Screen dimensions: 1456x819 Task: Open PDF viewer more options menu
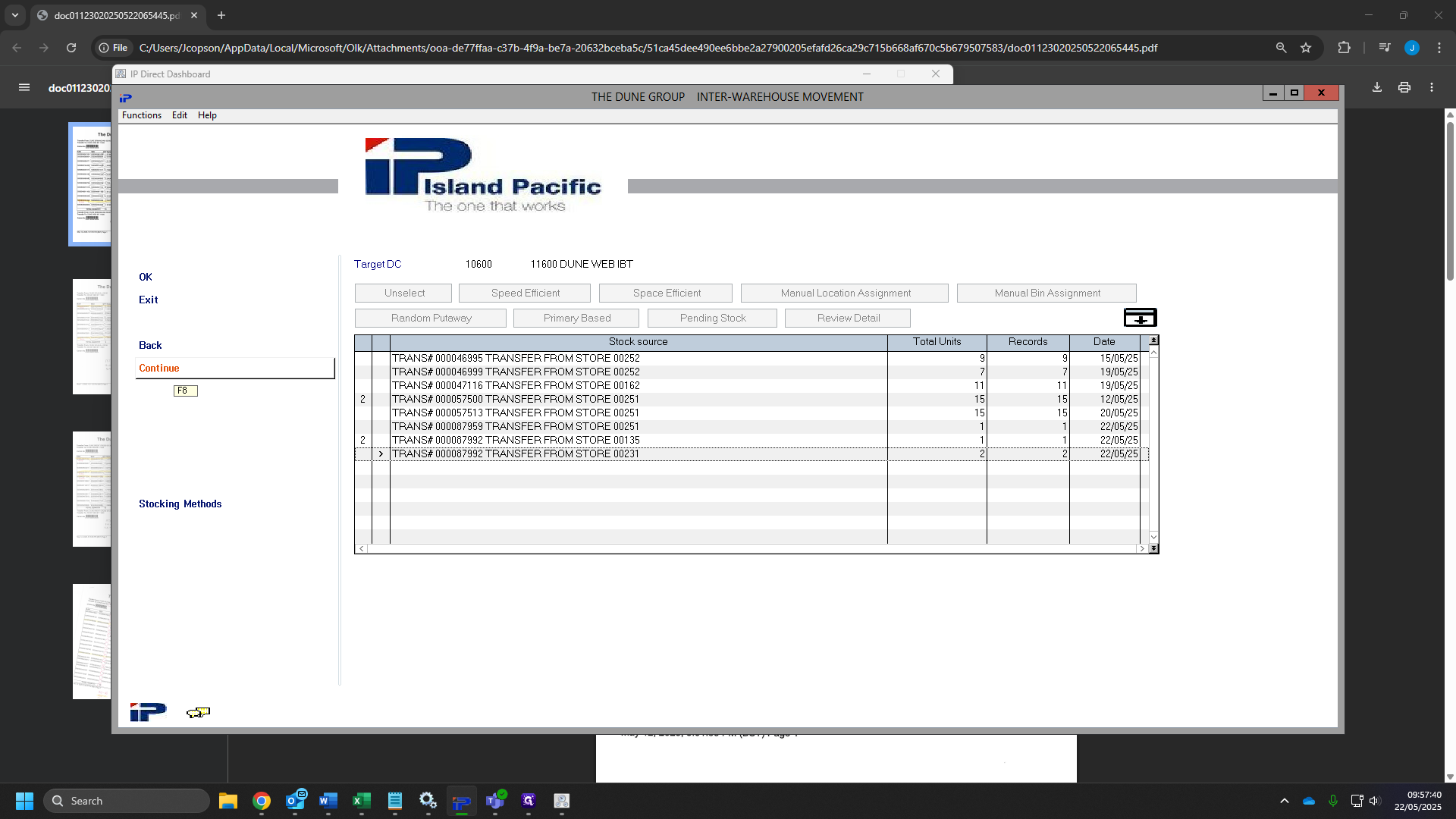(x=1432, y=87)
